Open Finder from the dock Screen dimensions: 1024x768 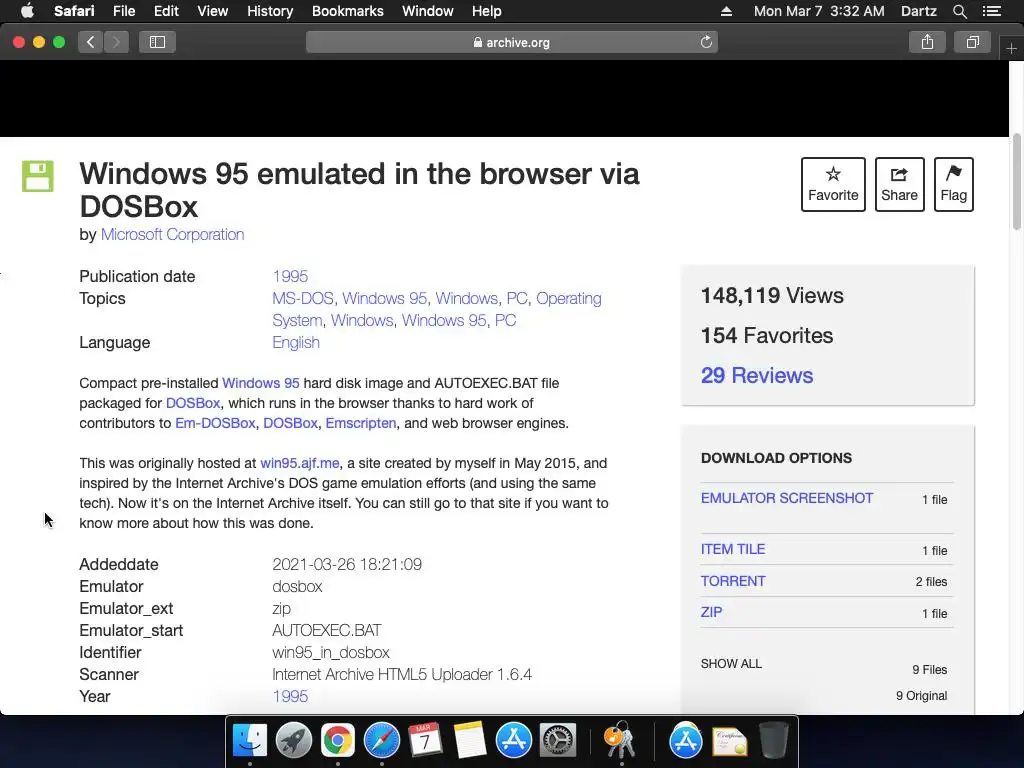(x=250, y=741)
